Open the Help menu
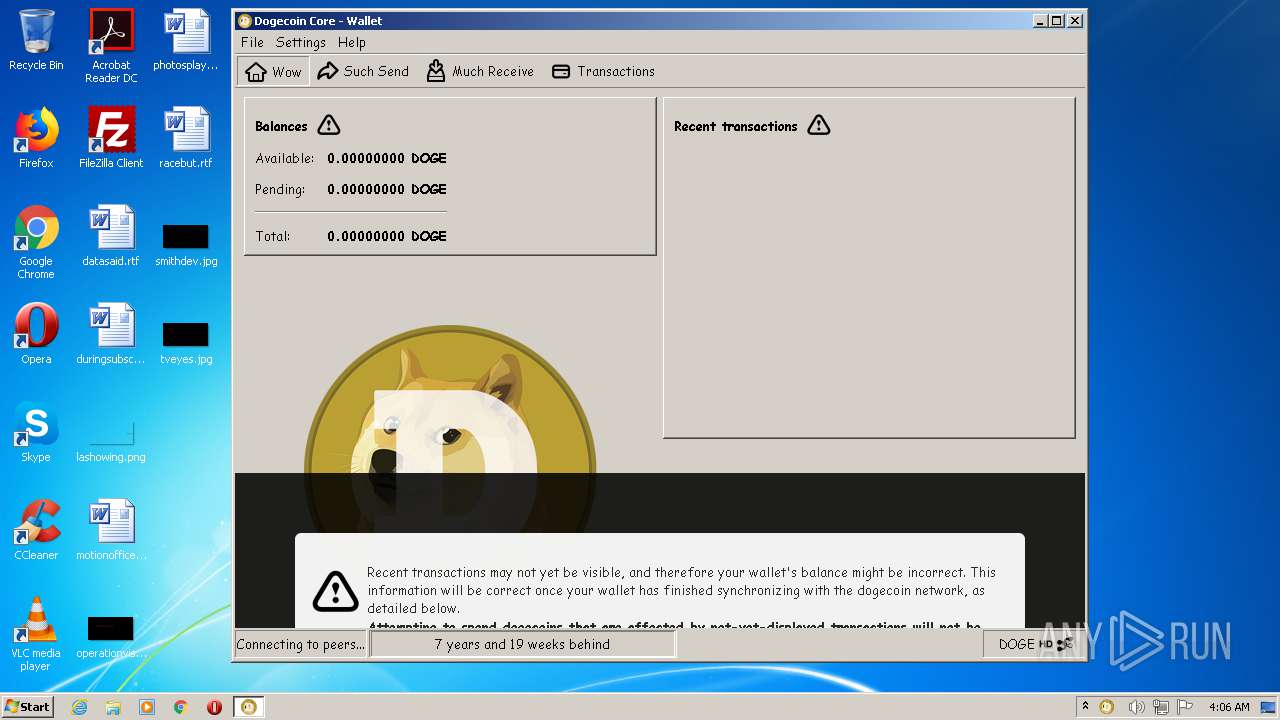Screen dimensions: 1280x720 coord(351,42)
